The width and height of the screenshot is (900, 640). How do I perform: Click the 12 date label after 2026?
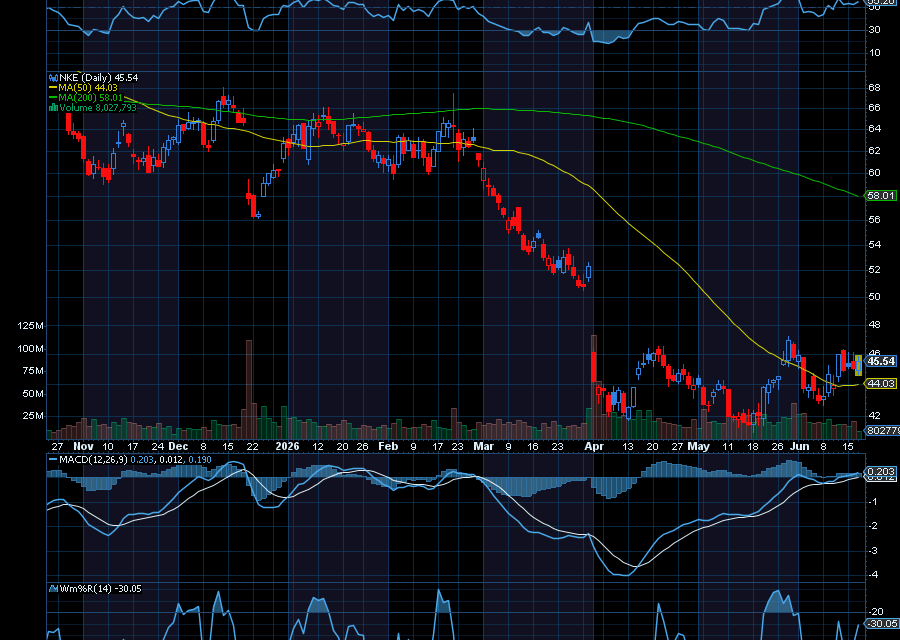317,447
